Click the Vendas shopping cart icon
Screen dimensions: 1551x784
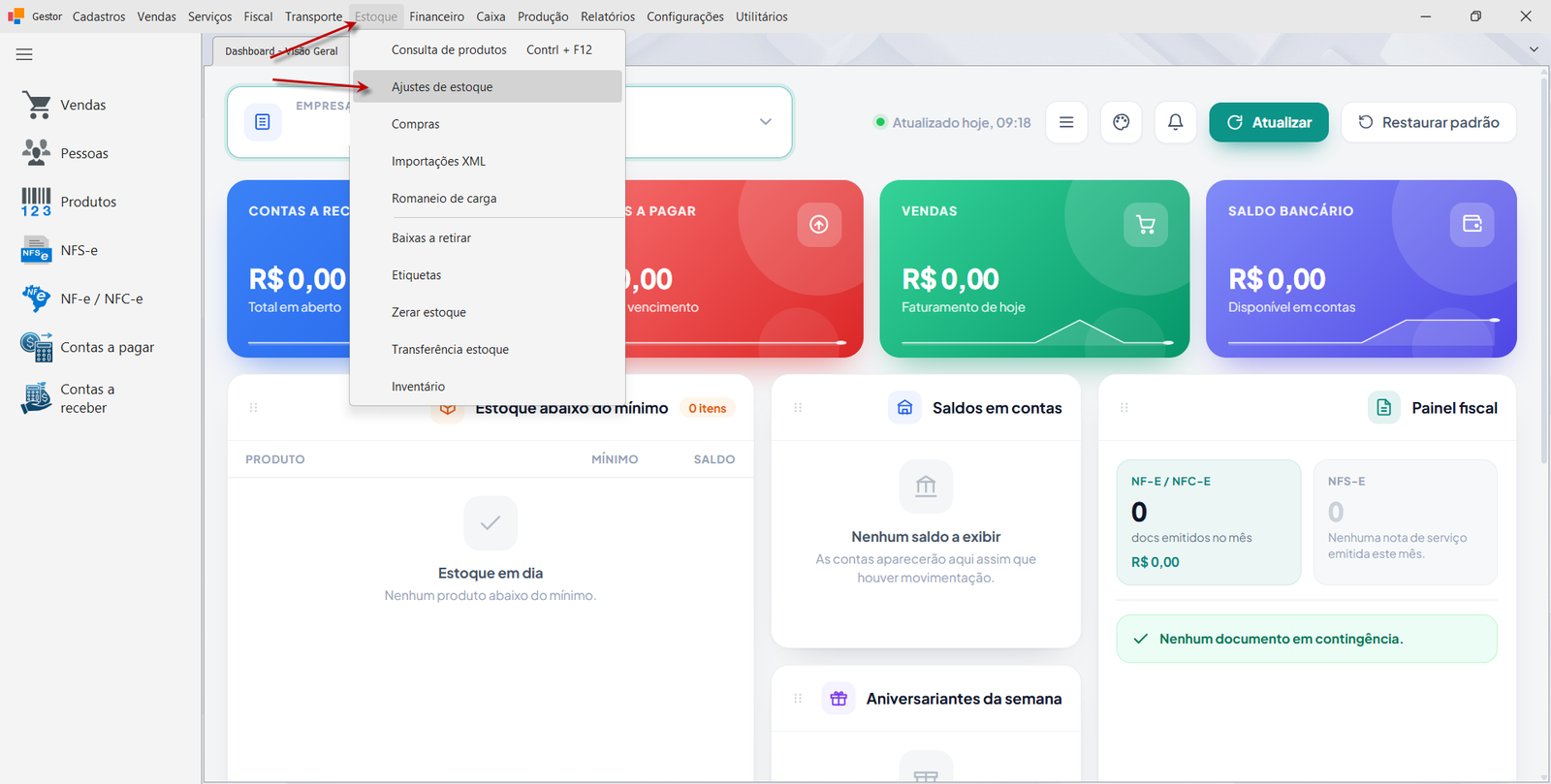click(37, 105)
